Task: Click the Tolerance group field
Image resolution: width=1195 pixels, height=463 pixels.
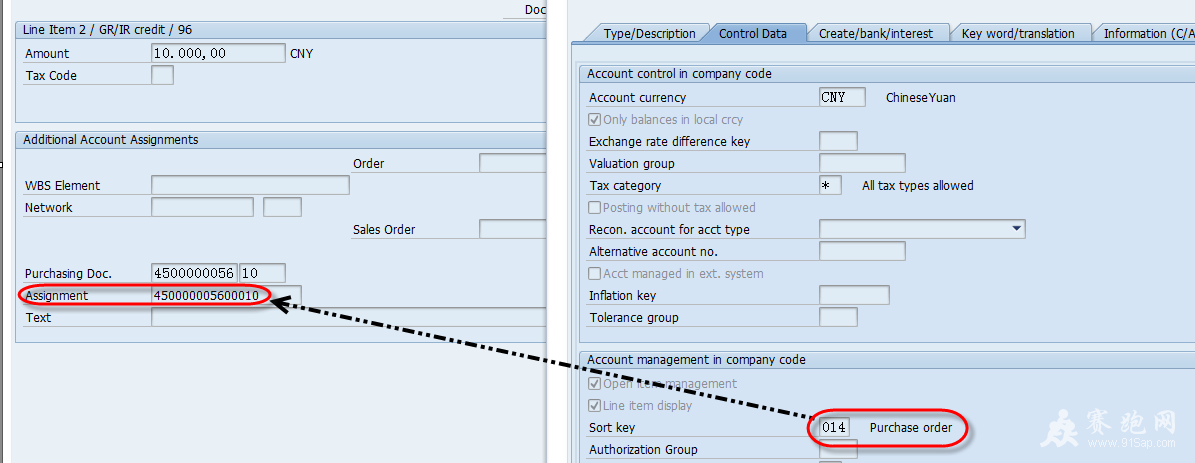Action: coord(838,318)
